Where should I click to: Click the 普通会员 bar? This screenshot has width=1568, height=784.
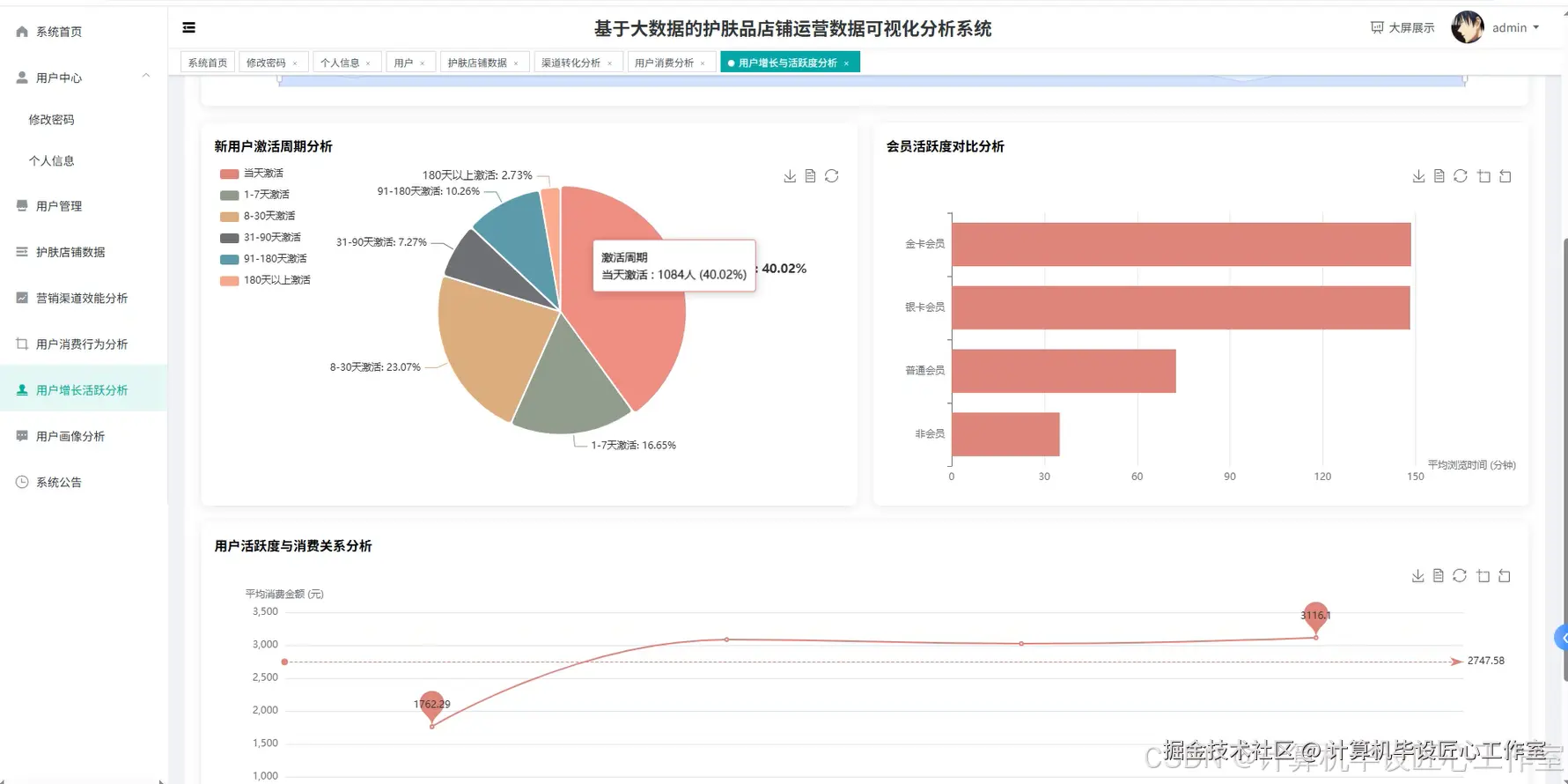pyautogui.click(x=1064, y=371)
